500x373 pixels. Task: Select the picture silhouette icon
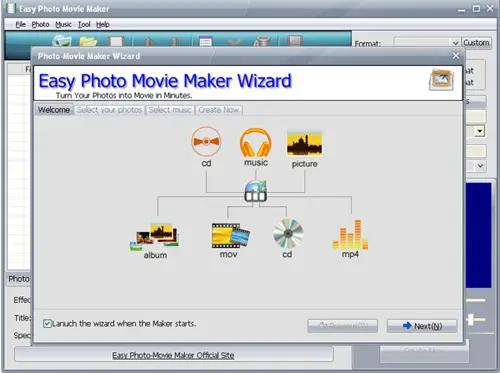pyautogui.click(x=304, y=144)
